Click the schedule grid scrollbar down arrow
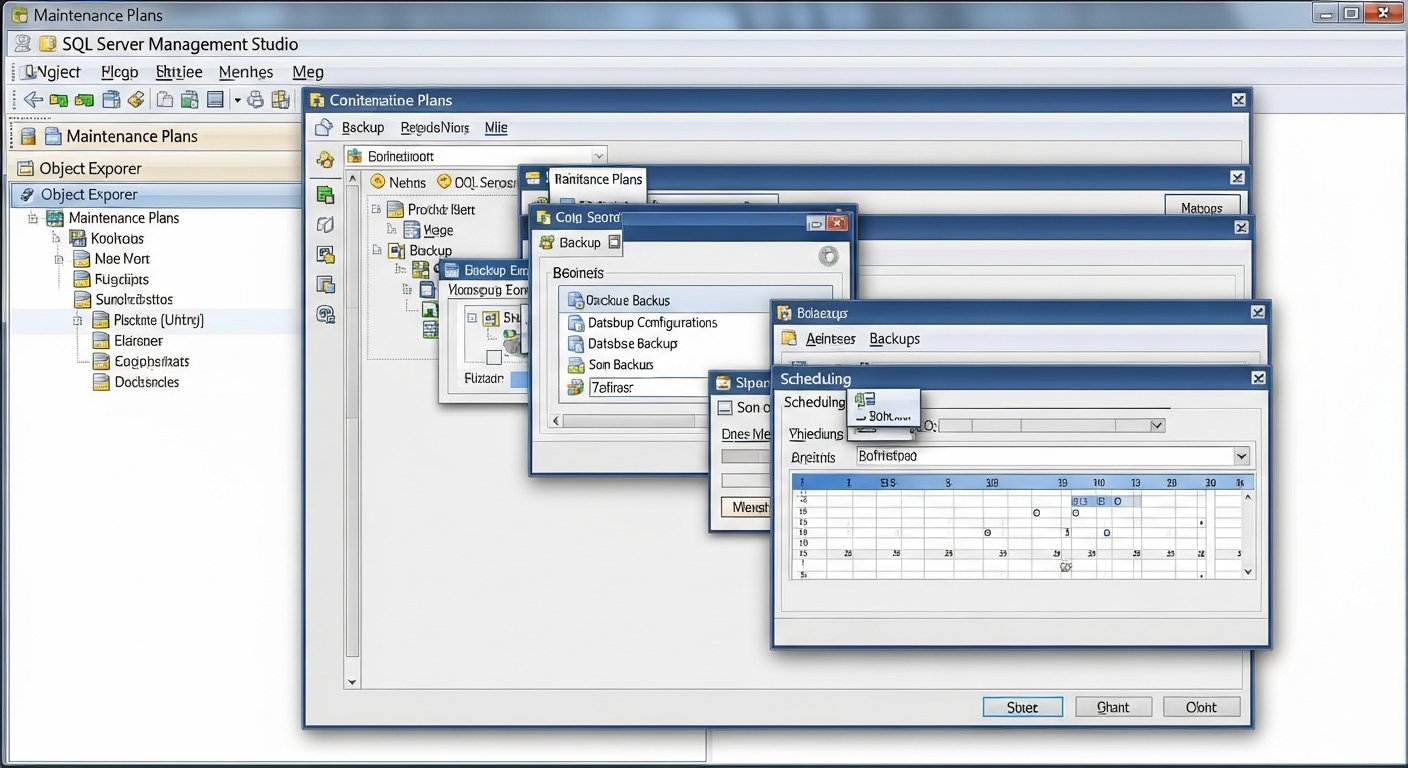 [x=1247, y=571]
